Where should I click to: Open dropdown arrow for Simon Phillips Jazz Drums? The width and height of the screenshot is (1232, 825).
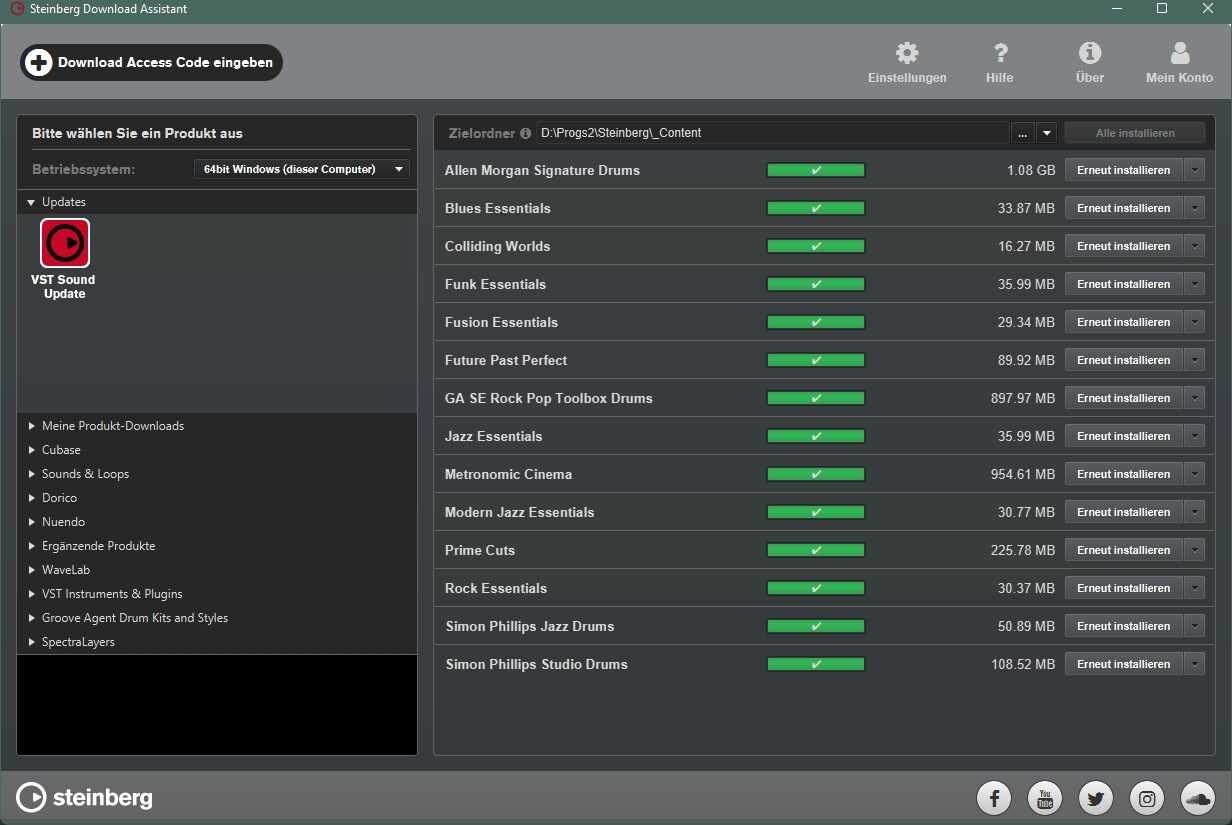pos(1195,626)
